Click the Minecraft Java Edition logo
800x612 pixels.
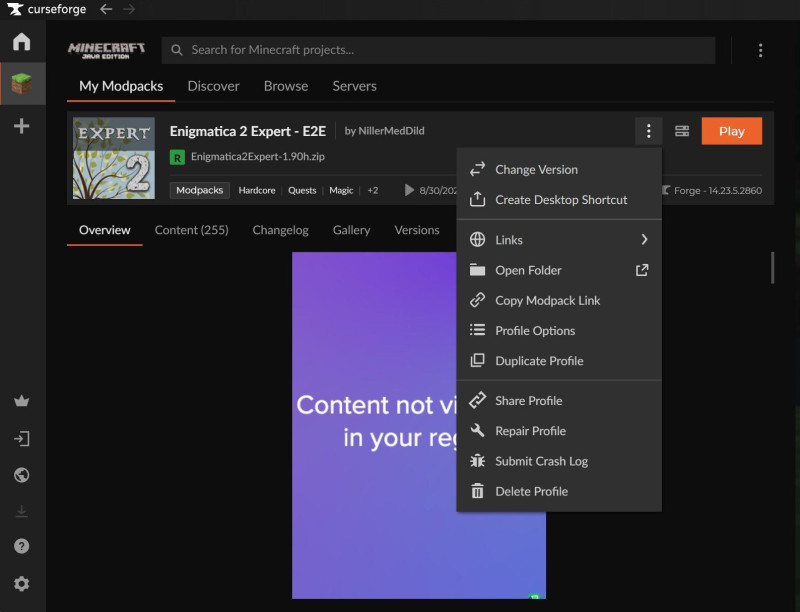(106, 50)
